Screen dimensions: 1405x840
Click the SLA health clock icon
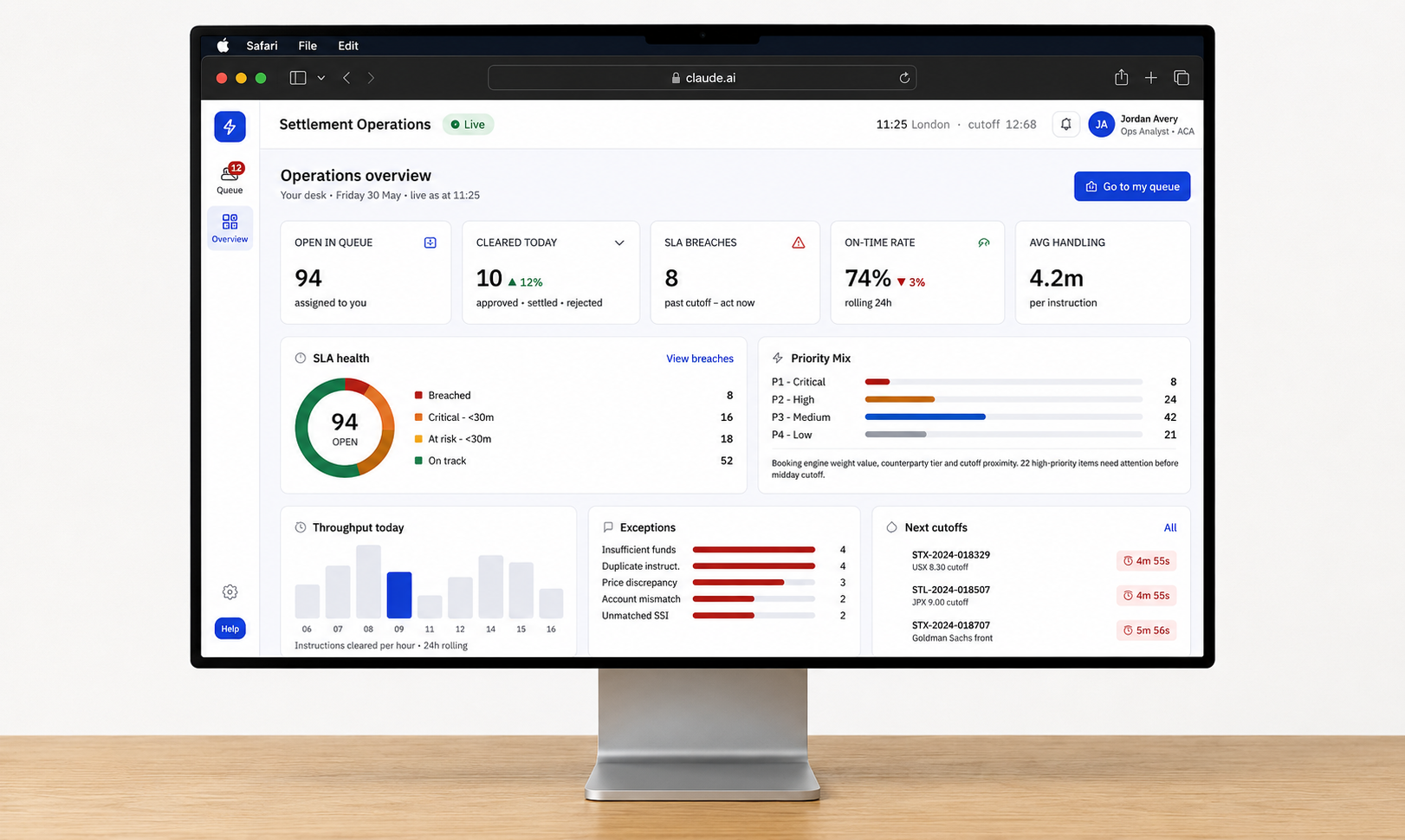point(301,359)
